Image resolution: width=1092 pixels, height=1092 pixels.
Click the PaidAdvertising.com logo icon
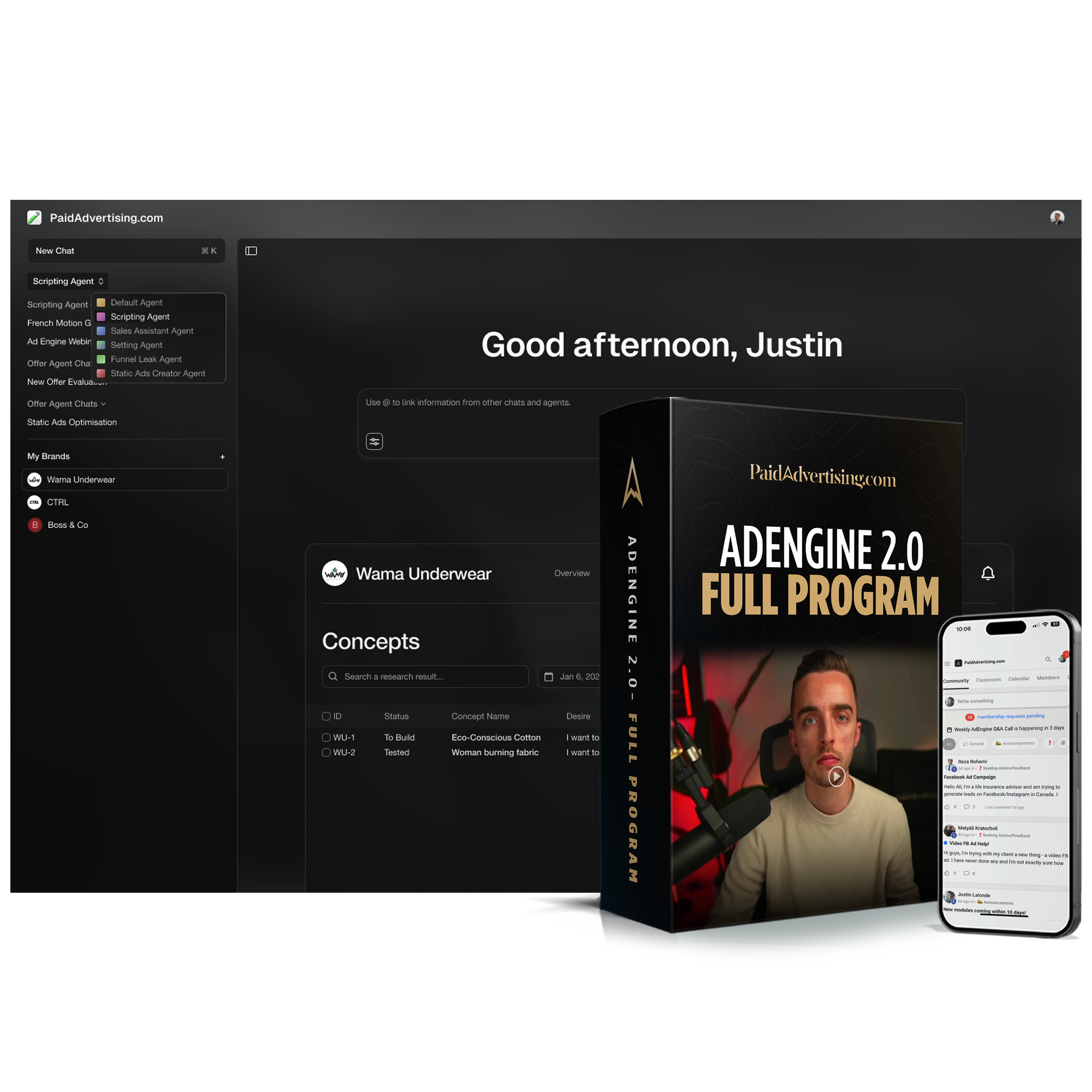[34, 218]
